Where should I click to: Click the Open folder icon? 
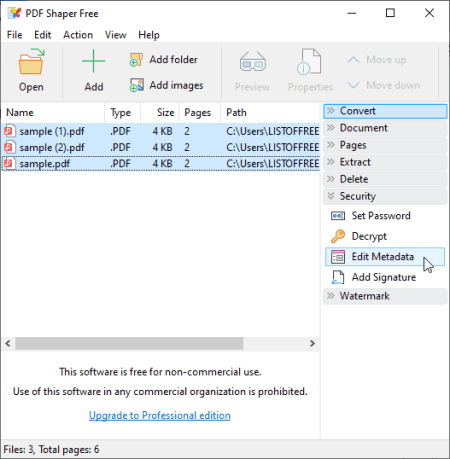click(x=31, y=62)
